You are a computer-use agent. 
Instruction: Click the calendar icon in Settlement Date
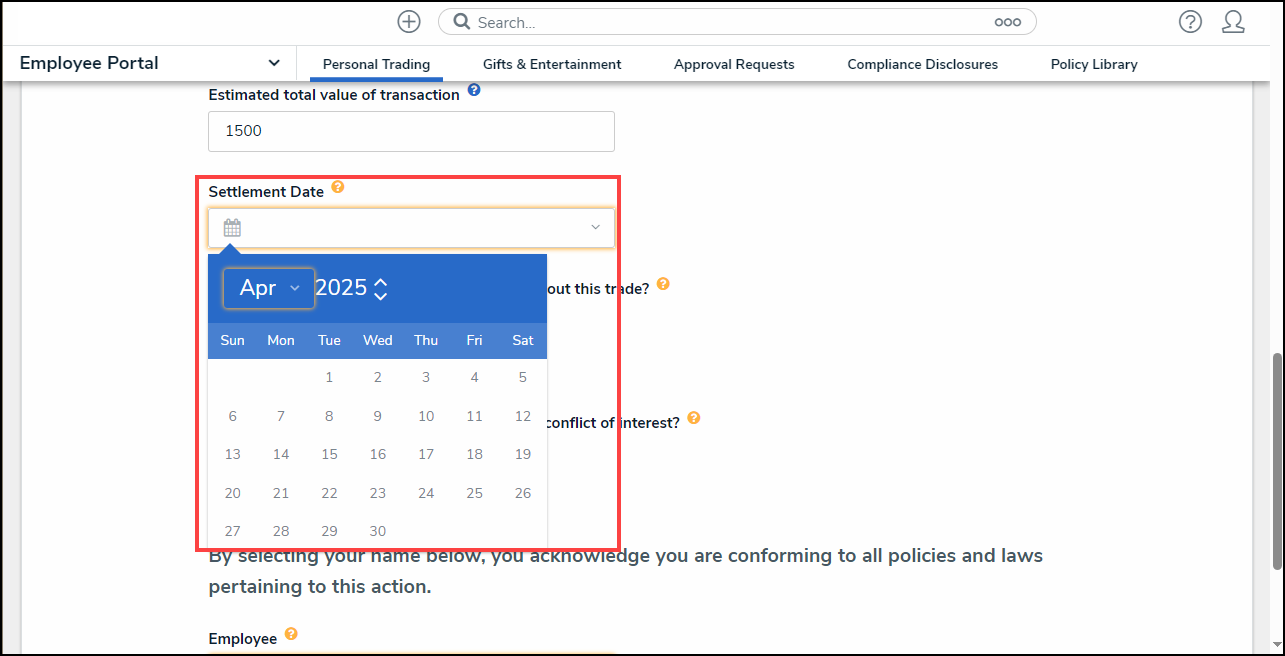pyautogui.click(x=232, y=228)
